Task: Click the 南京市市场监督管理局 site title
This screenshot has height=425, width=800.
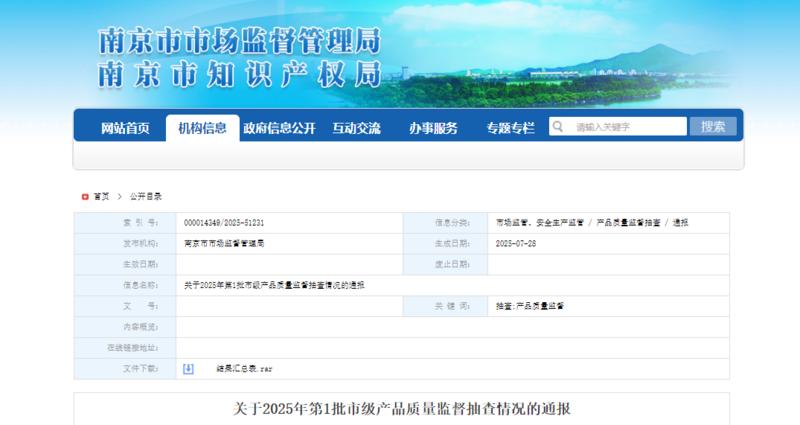Action: click(240, 41)
